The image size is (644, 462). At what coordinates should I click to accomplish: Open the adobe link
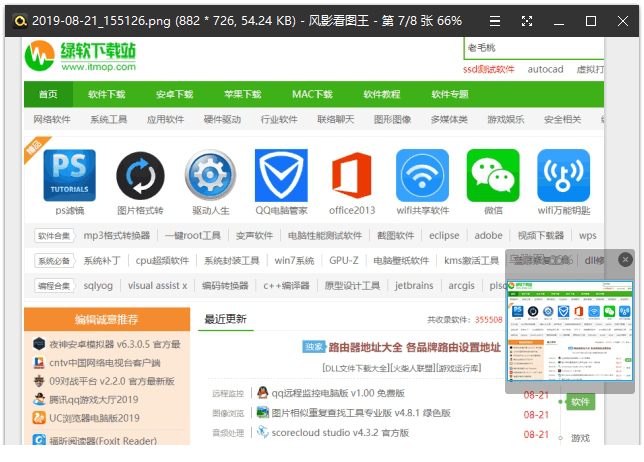488,236
